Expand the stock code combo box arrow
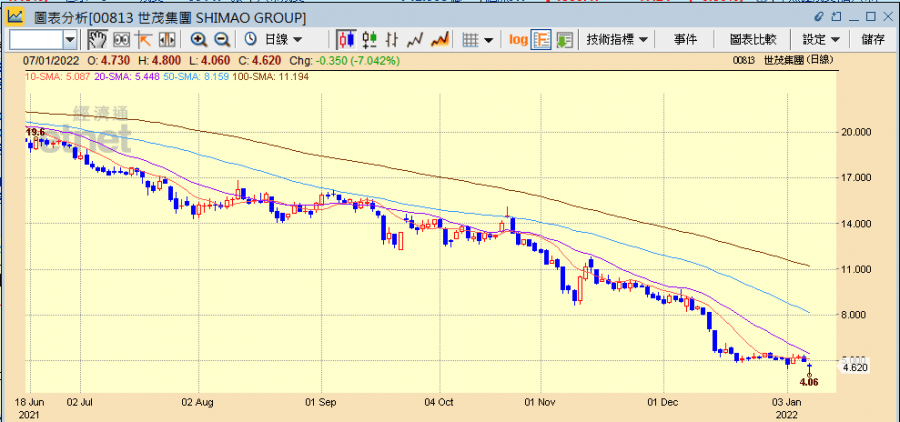This screenshot has height=422, width=900. [70, 40]
